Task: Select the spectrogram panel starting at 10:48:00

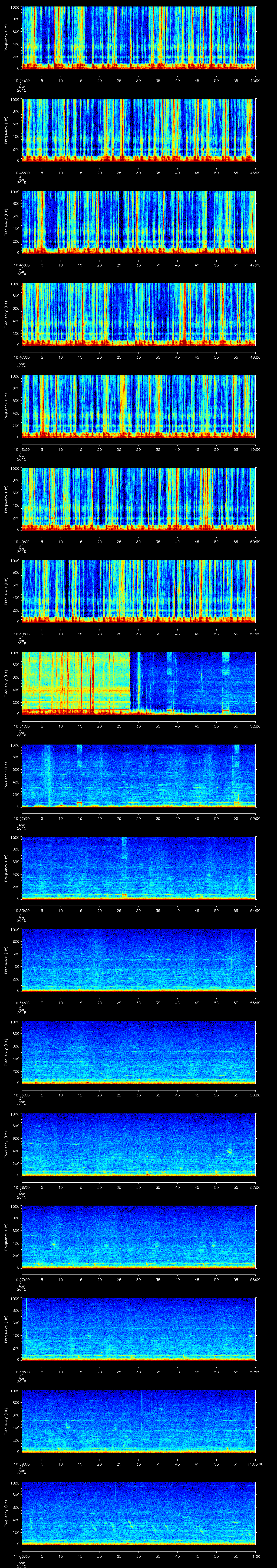Action: [139, 407]
